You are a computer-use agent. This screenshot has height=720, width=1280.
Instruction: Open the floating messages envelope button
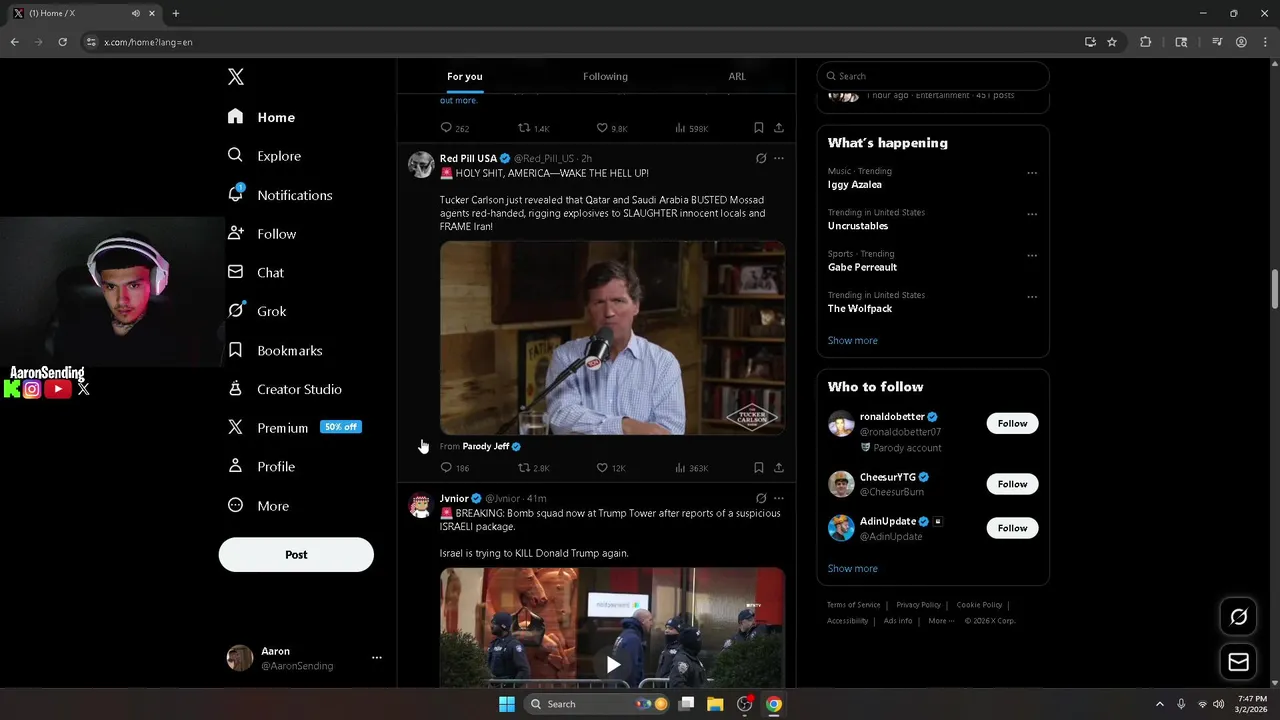[1238, 662]
